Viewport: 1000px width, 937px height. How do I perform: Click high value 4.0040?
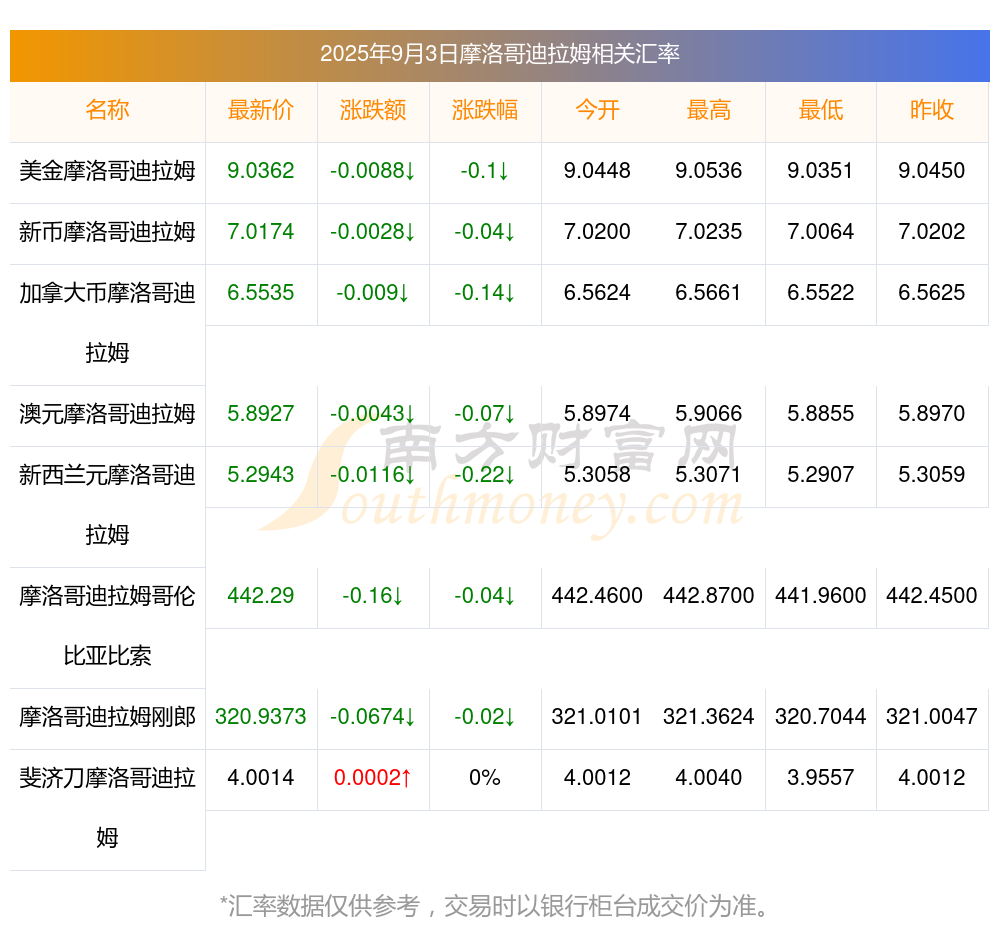pos(709,778)
